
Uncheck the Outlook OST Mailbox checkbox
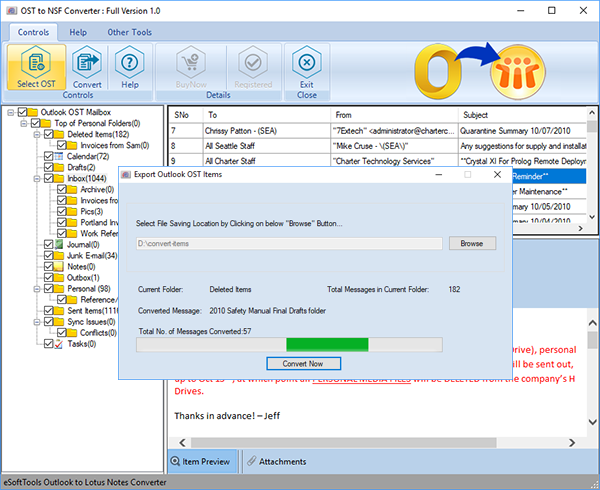(22, 112)
